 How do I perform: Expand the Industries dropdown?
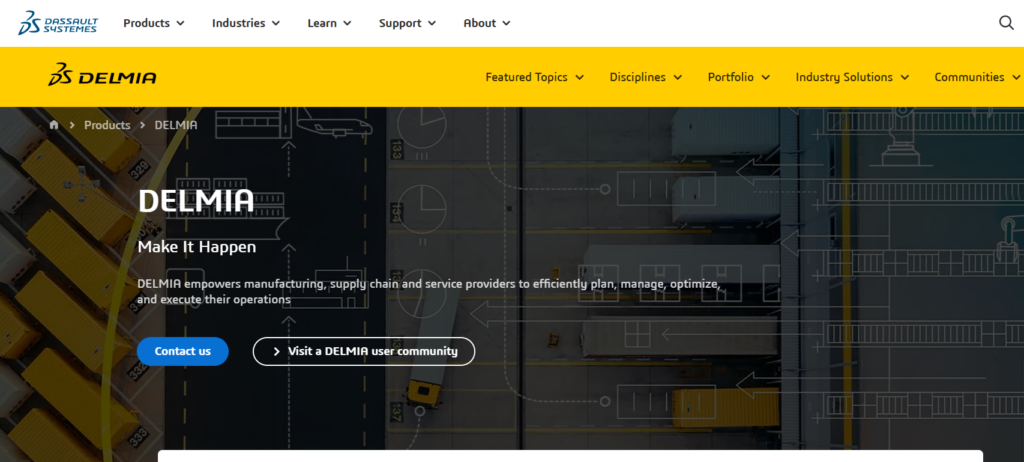[x=245, y=23]
